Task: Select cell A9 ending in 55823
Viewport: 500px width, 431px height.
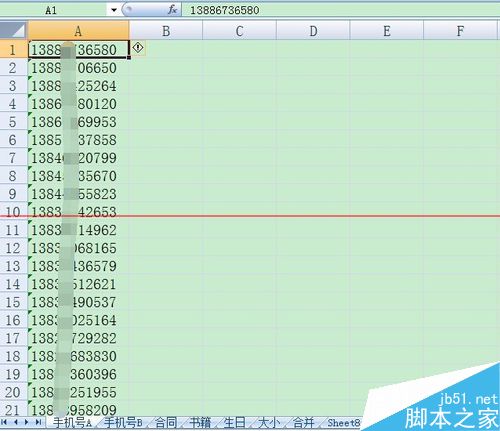Action: click(x=78, y=194)
